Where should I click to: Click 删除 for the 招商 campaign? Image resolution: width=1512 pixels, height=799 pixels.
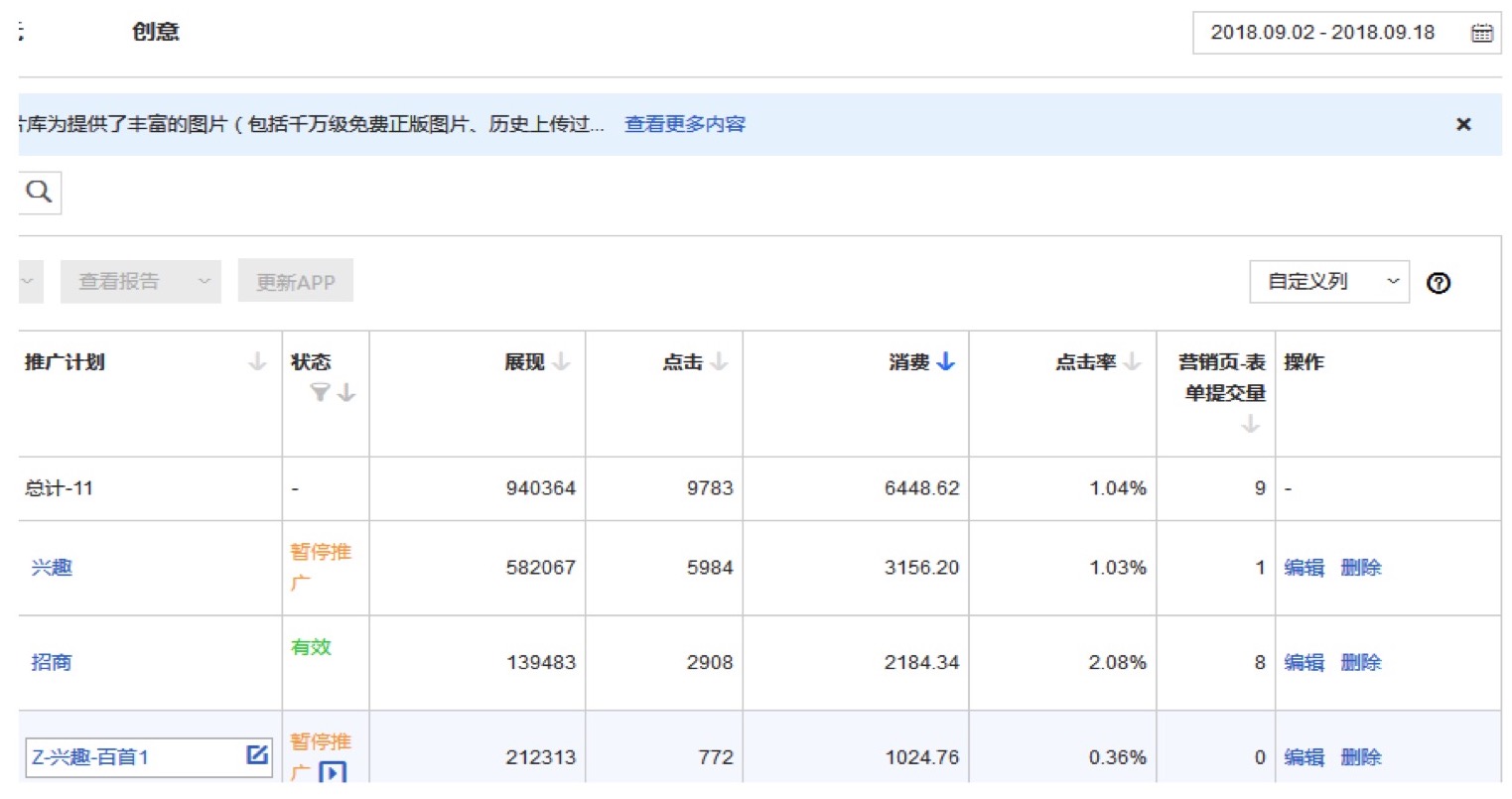[1360, 662]
